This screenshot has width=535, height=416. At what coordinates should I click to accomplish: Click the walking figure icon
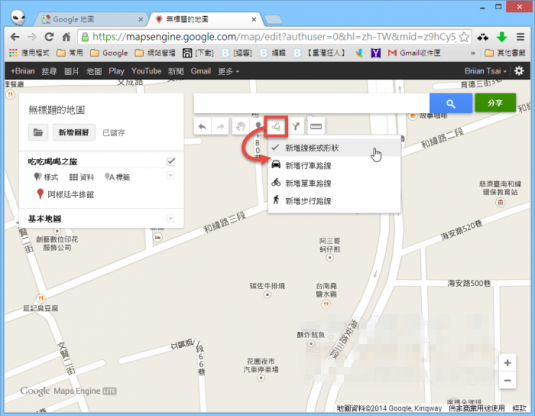(x=276, y=200)
